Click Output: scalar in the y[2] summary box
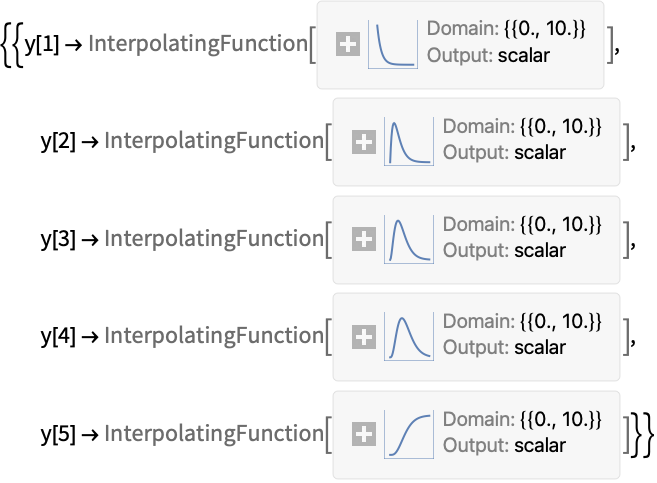The height and width of the screenshot is (483, 657). (x=504, y=153)
